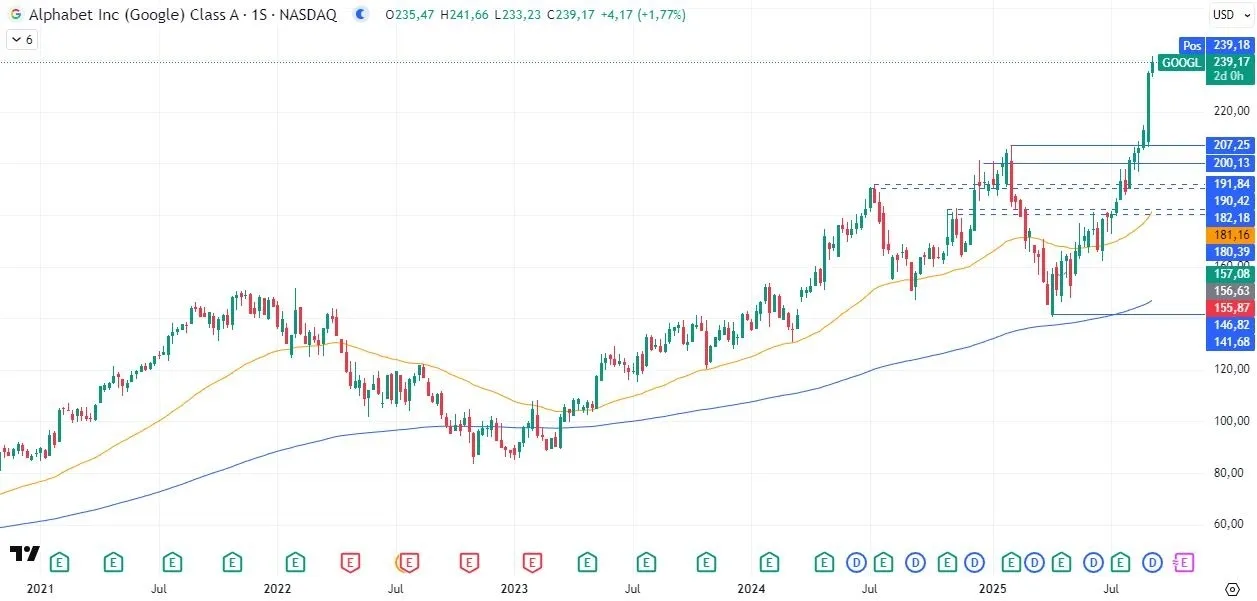Expand the hidden indicators list showing 6

click(20, 39)
